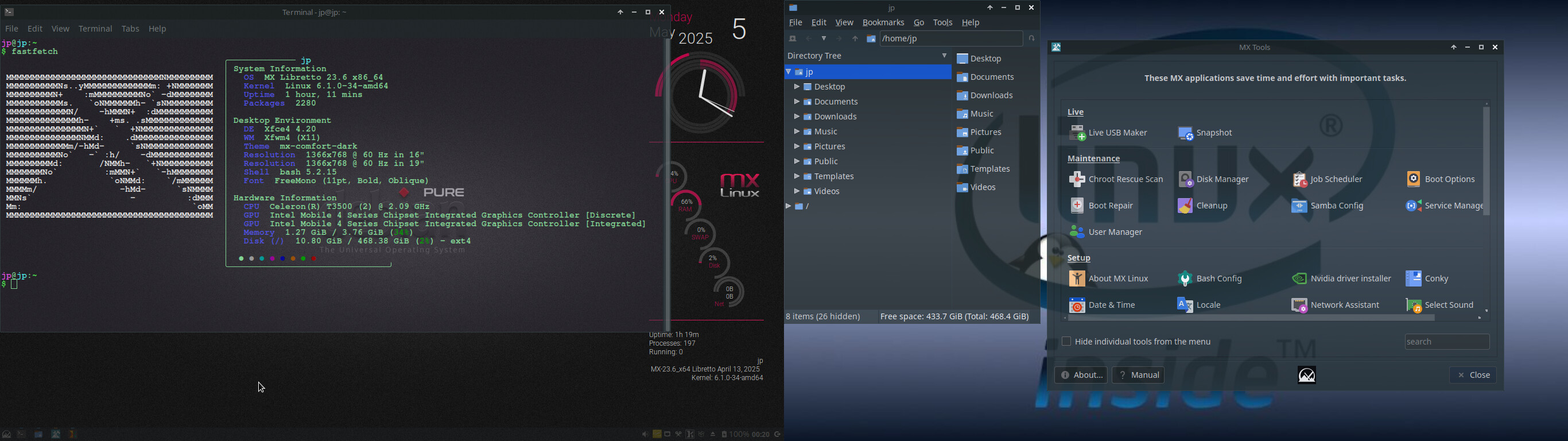Expand Desktop in the directory tree

click(x=796, y=87)
